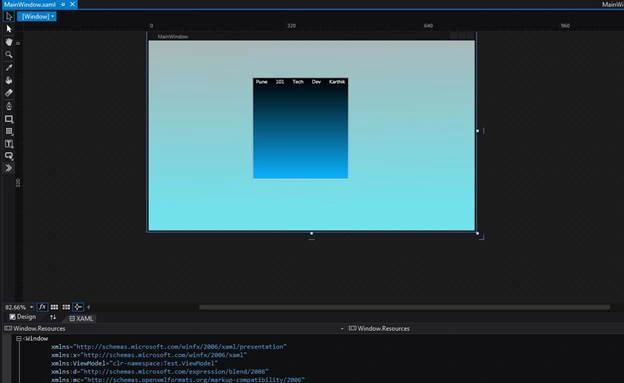
Task: Click the bottom-edge resize handle of window
Action: click(312, 234)
